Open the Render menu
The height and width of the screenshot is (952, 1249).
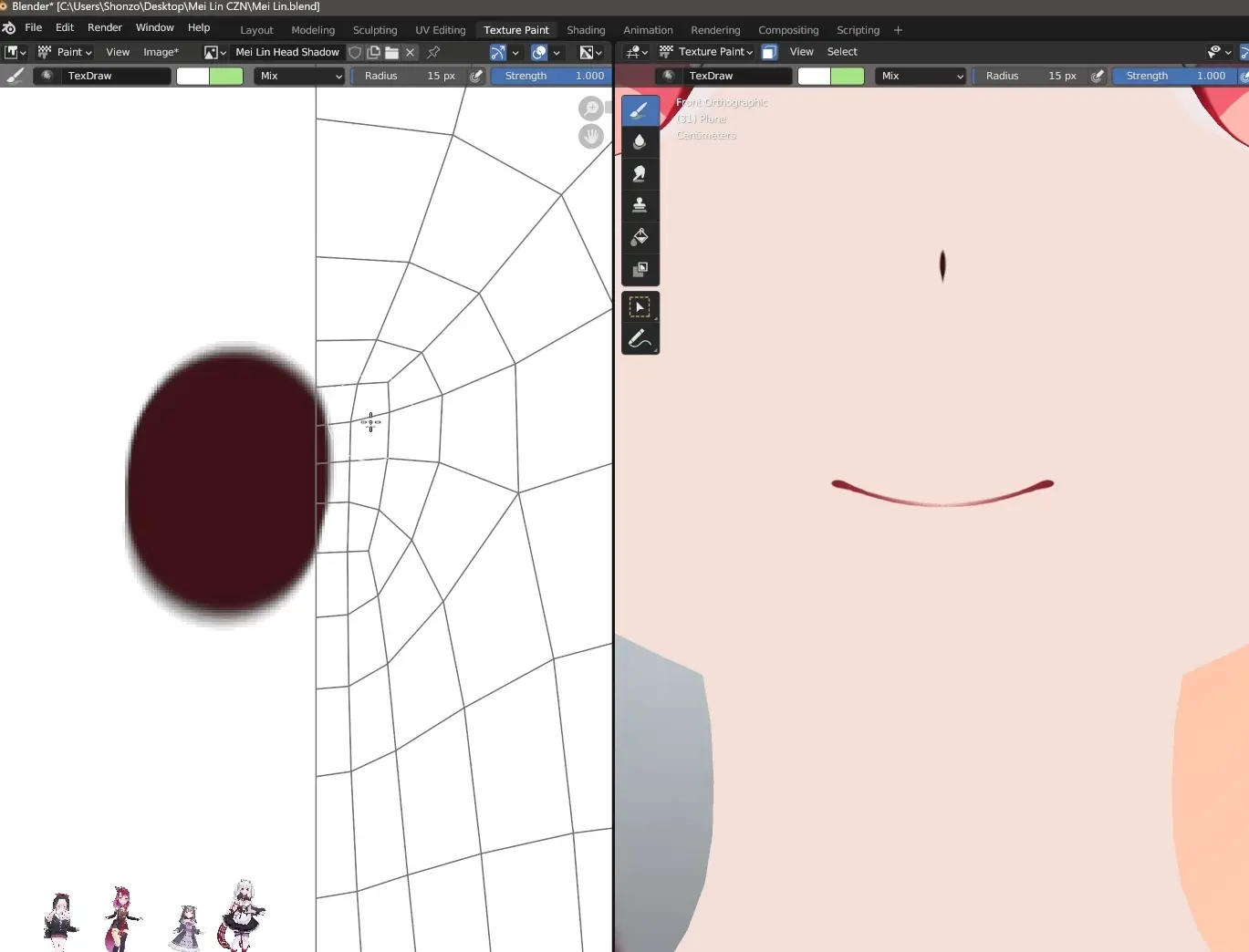click(x=104, y=28)
